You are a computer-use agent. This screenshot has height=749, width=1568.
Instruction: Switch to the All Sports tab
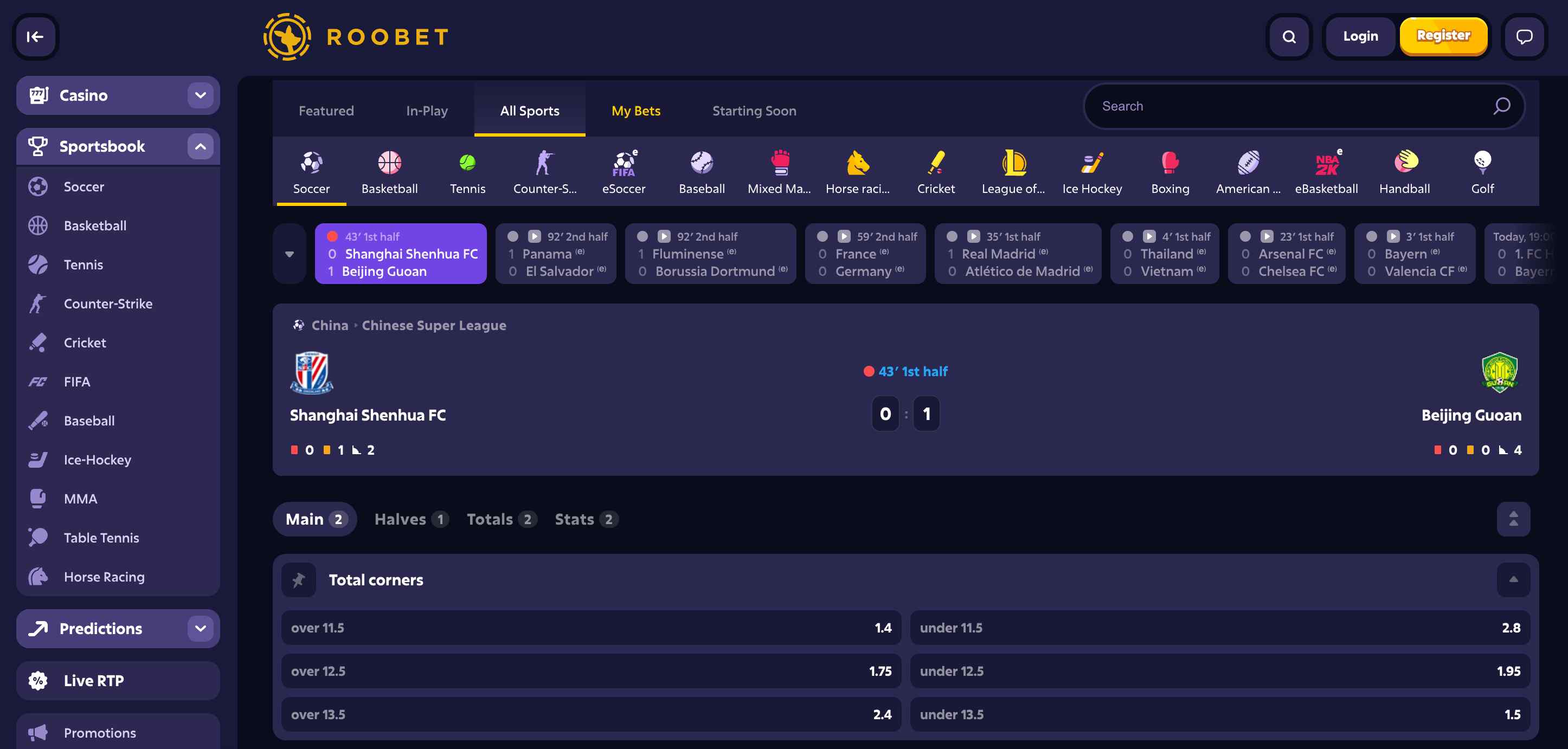(x=530, y=111)
